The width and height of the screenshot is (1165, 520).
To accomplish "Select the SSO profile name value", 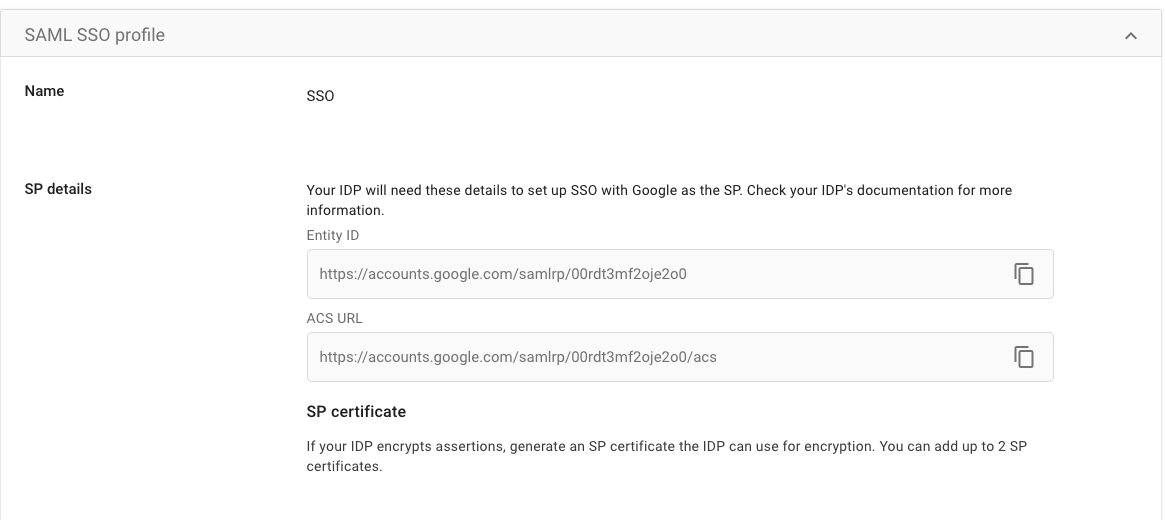I will pyautogui.click(x=320, y=96).
